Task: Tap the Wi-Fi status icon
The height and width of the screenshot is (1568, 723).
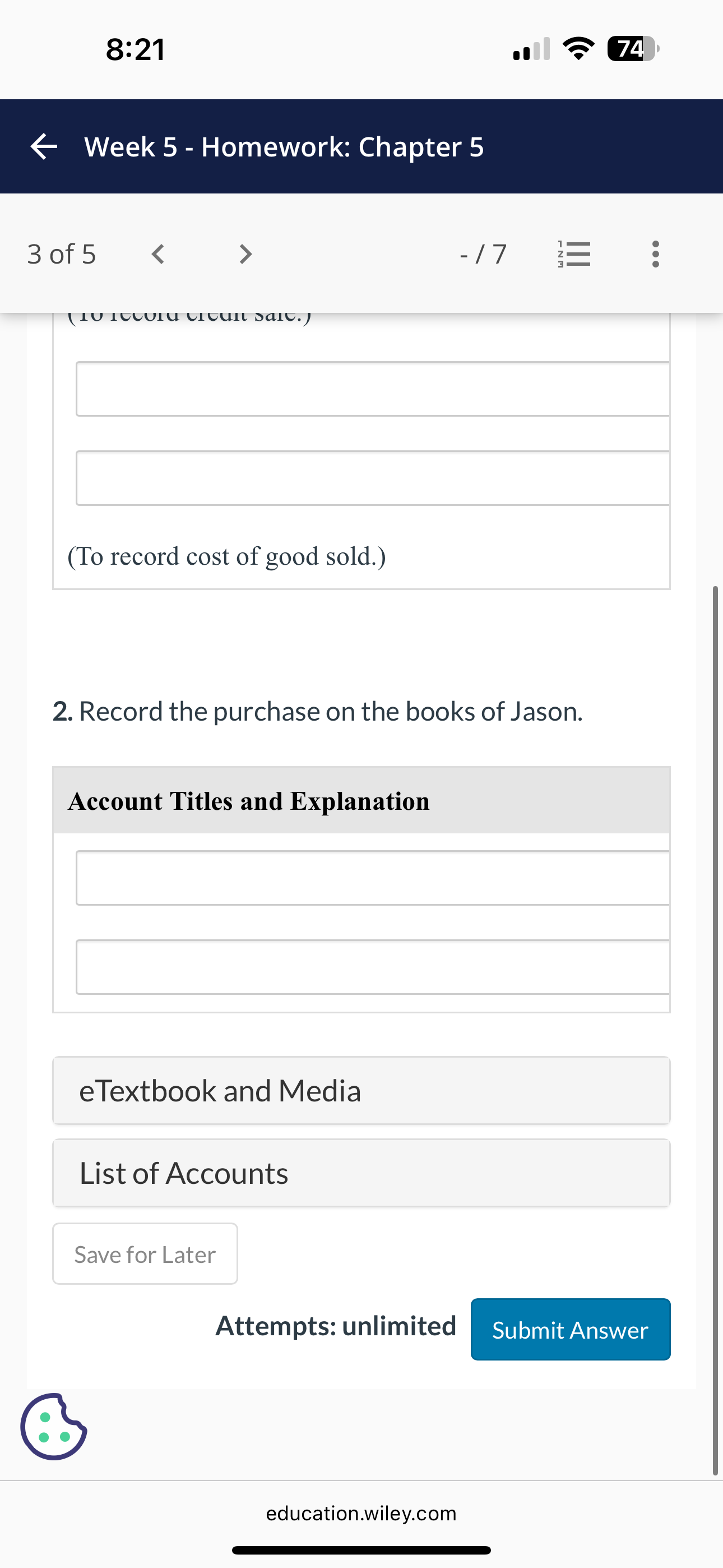Action: click(579, 50)
